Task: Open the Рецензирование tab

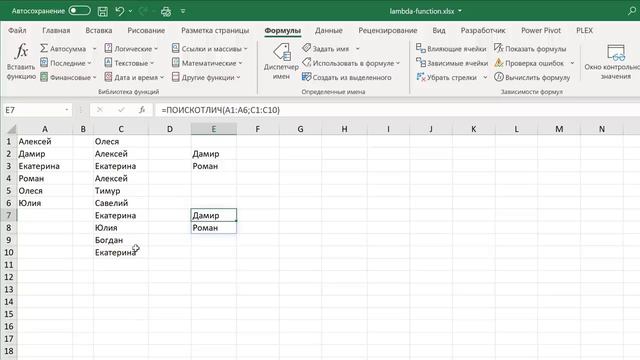Action: click(388, 31)
